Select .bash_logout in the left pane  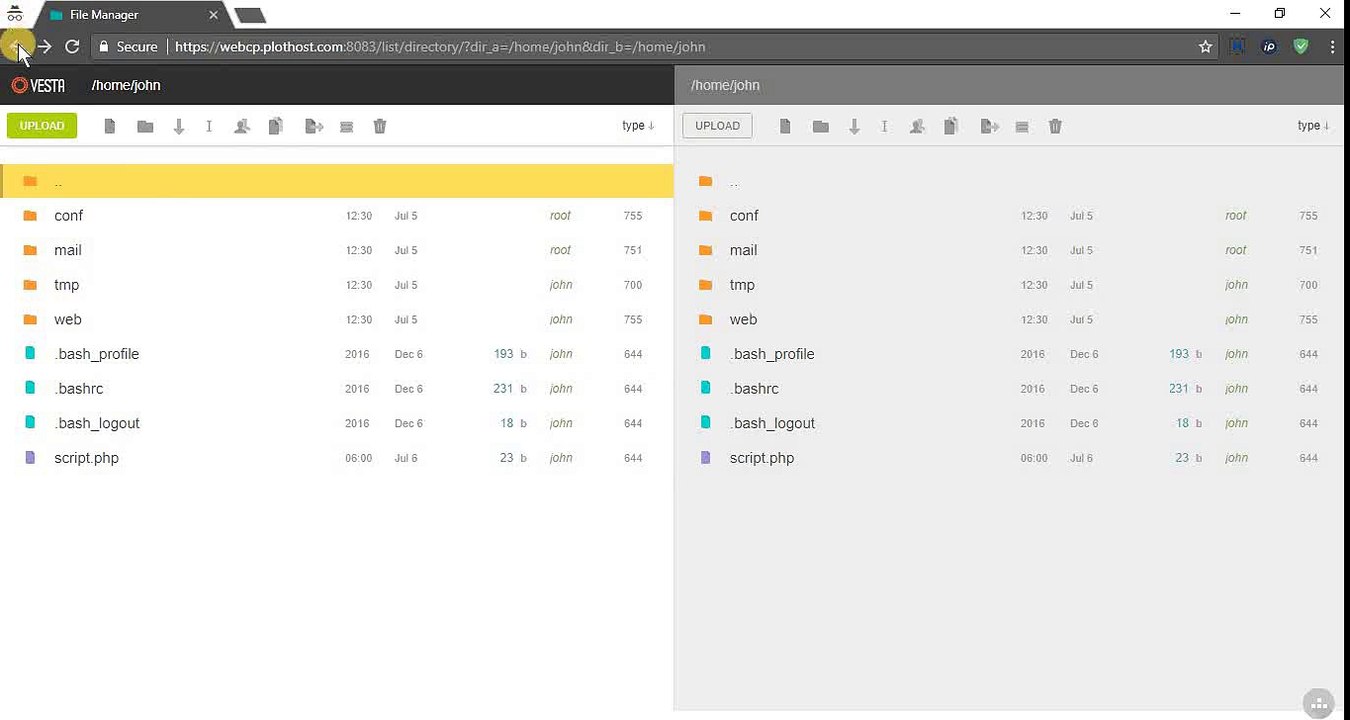tap(336, 423)
